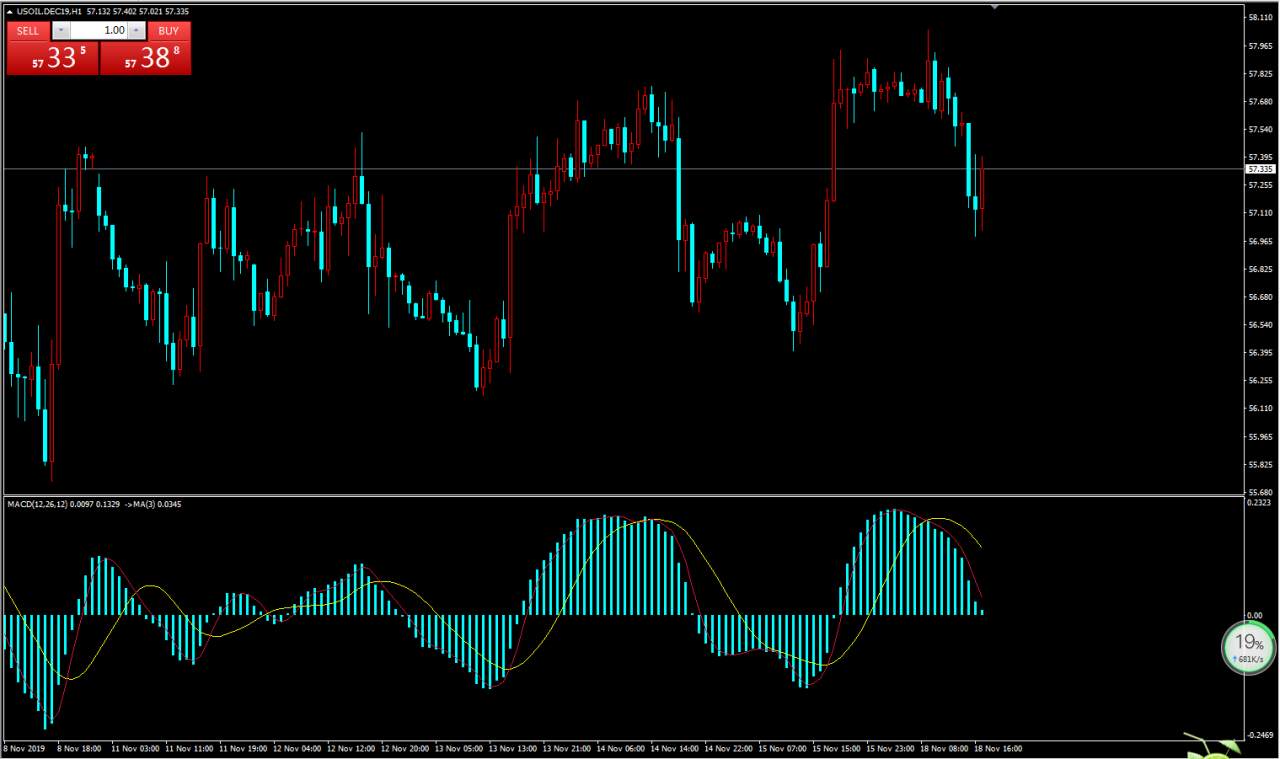Screen dimensions: 1280x759
Task: Click the 18 Nov 16:00 time label
Action: [x=999, y=748]
